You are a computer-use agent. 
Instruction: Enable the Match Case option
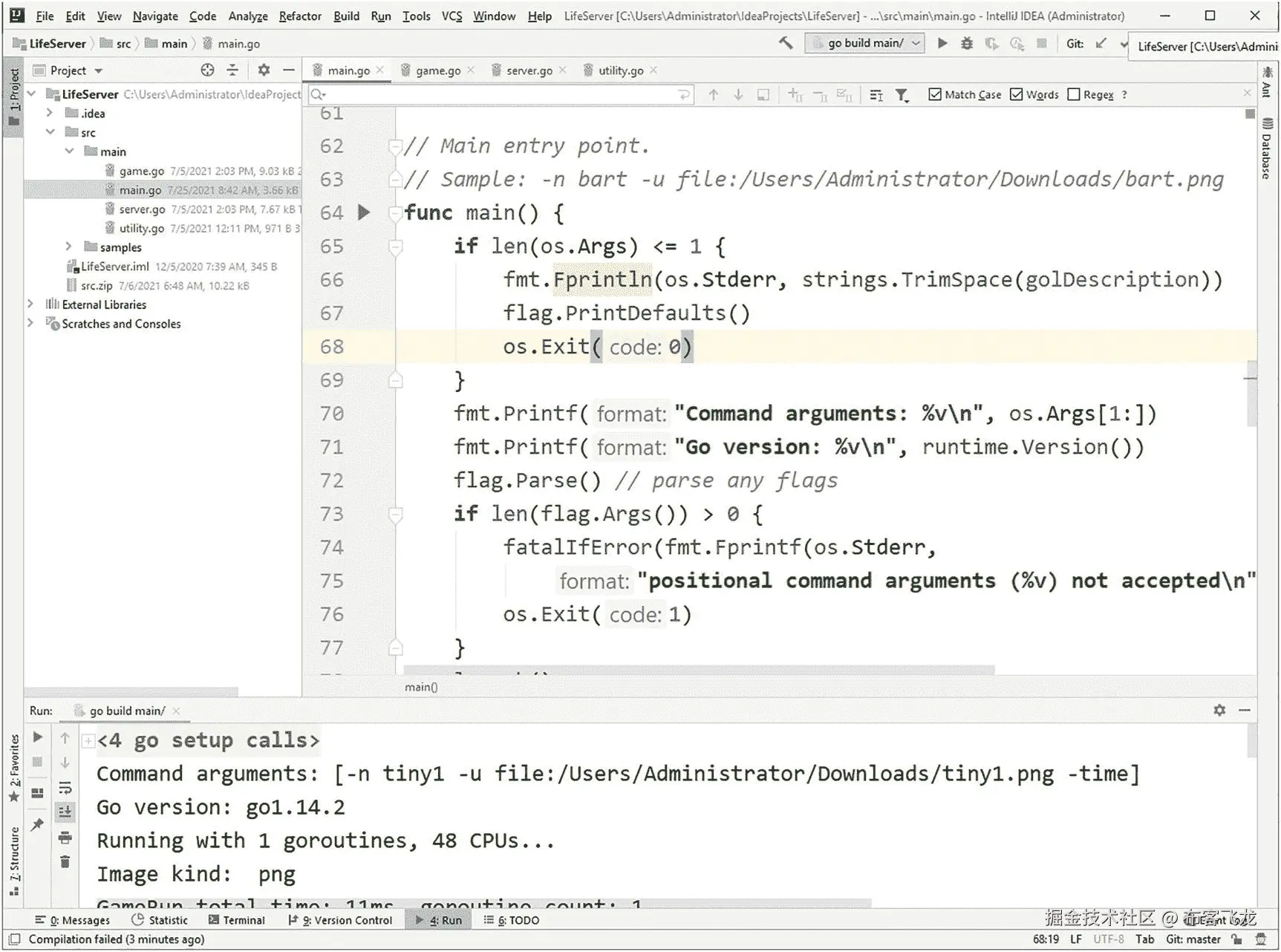tap(936, 94)
